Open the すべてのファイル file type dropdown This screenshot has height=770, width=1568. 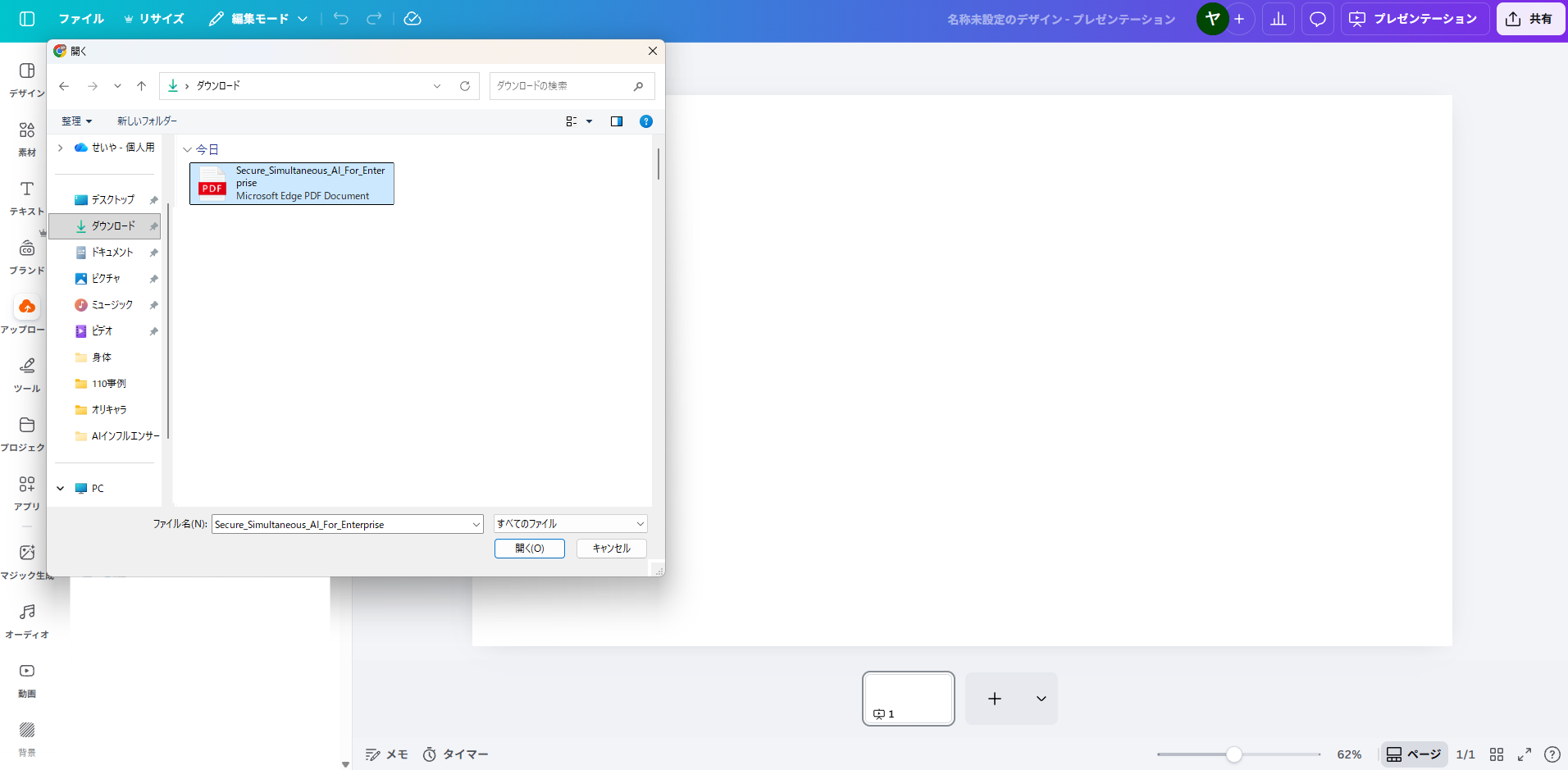pyautogui.click(x=569, y=523)
